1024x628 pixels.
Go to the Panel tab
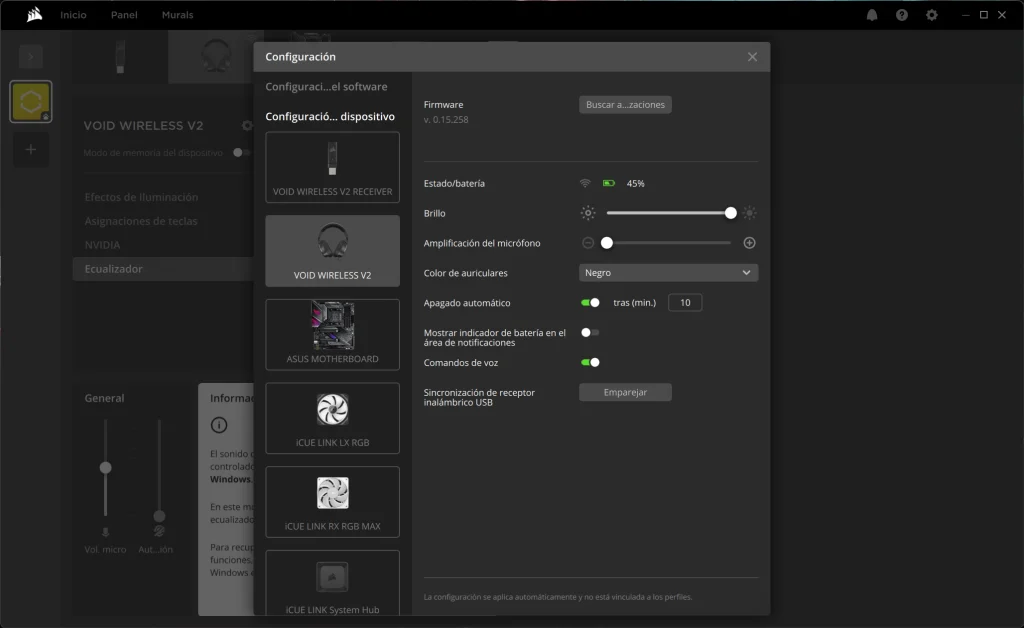(x=124, y=14)
